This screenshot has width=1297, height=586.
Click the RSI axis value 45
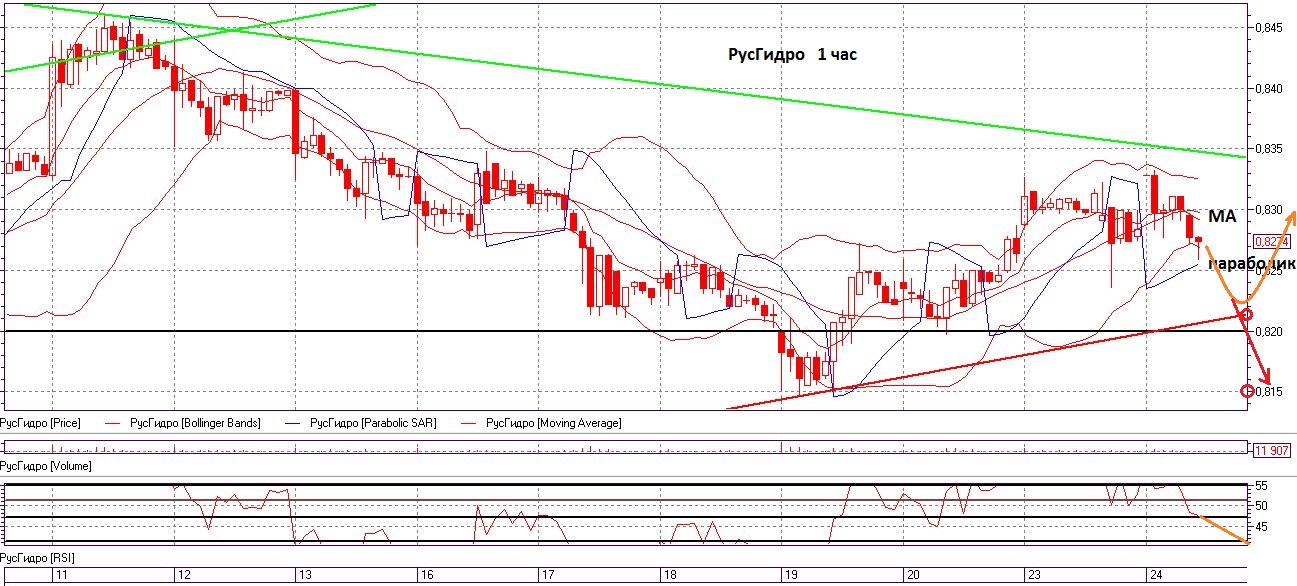click(1262, 527)
